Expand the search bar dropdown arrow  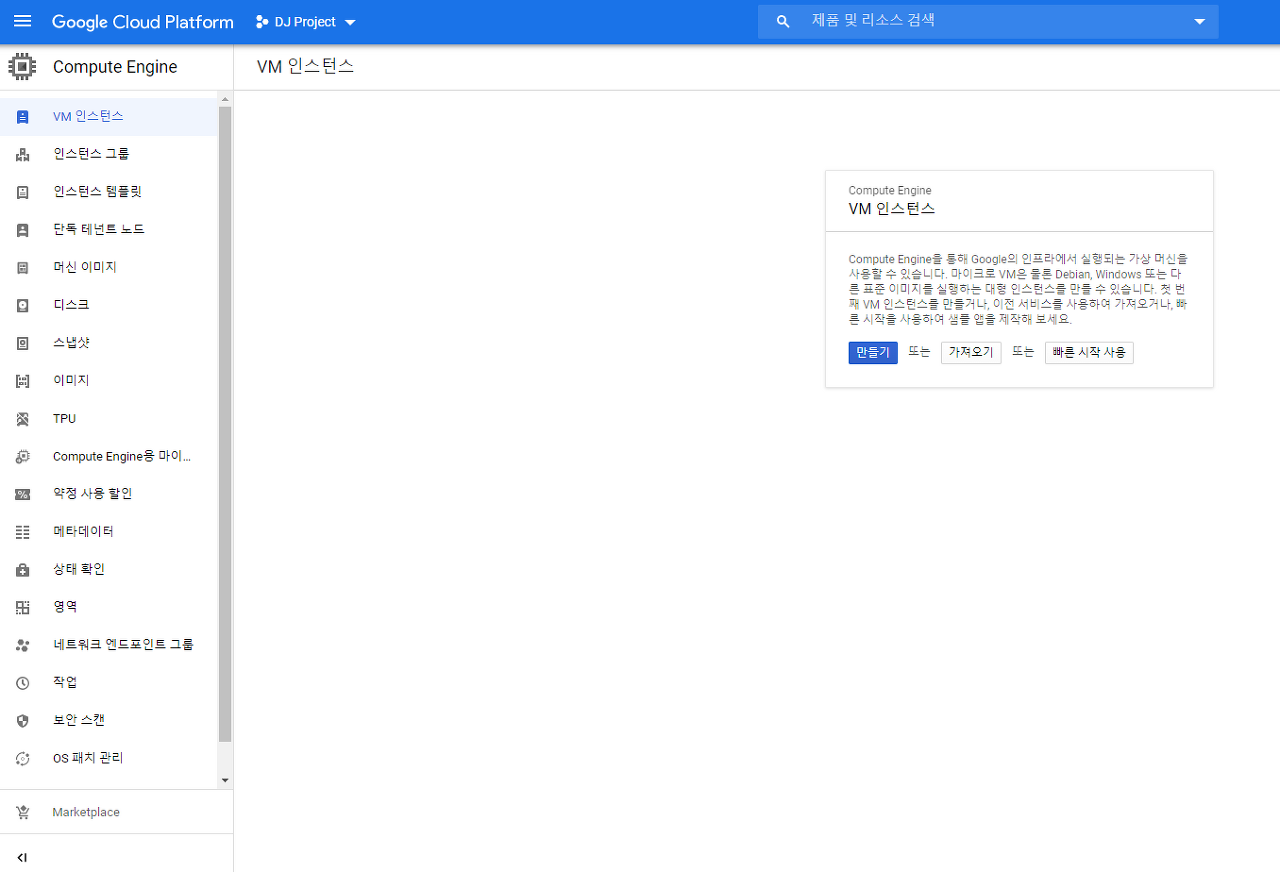coord(1199,22)
